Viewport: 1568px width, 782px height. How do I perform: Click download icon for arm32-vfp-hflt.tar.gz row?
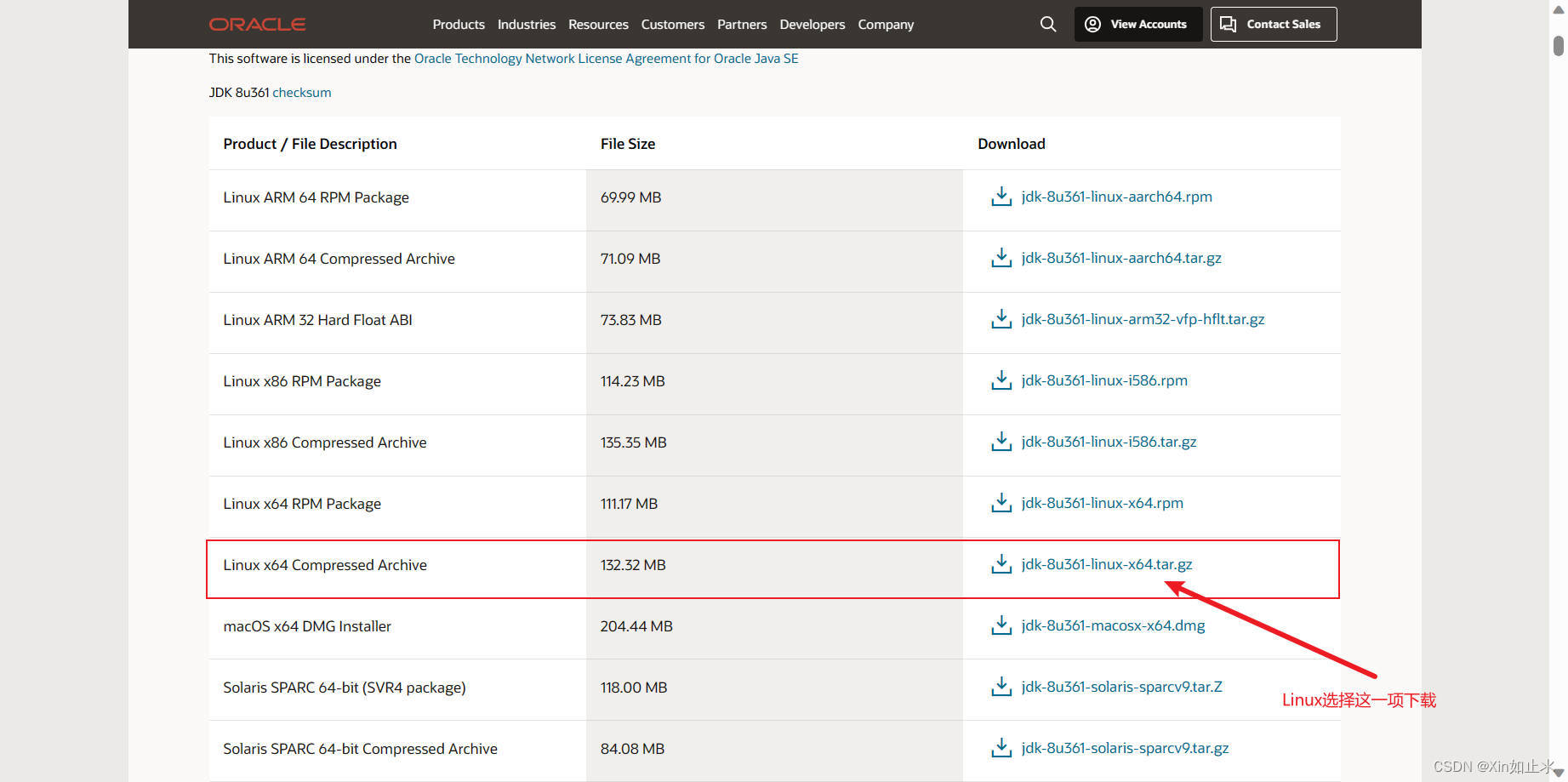tap(1001, 319)
